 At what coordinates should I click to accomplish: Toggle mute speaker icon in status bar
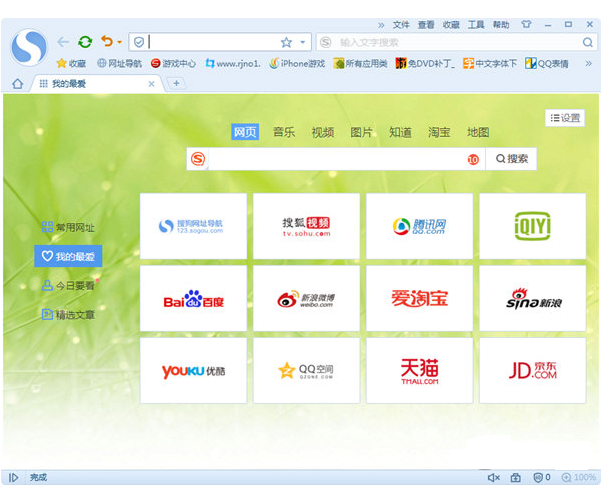pyautogui.click(x=493, y=478)
